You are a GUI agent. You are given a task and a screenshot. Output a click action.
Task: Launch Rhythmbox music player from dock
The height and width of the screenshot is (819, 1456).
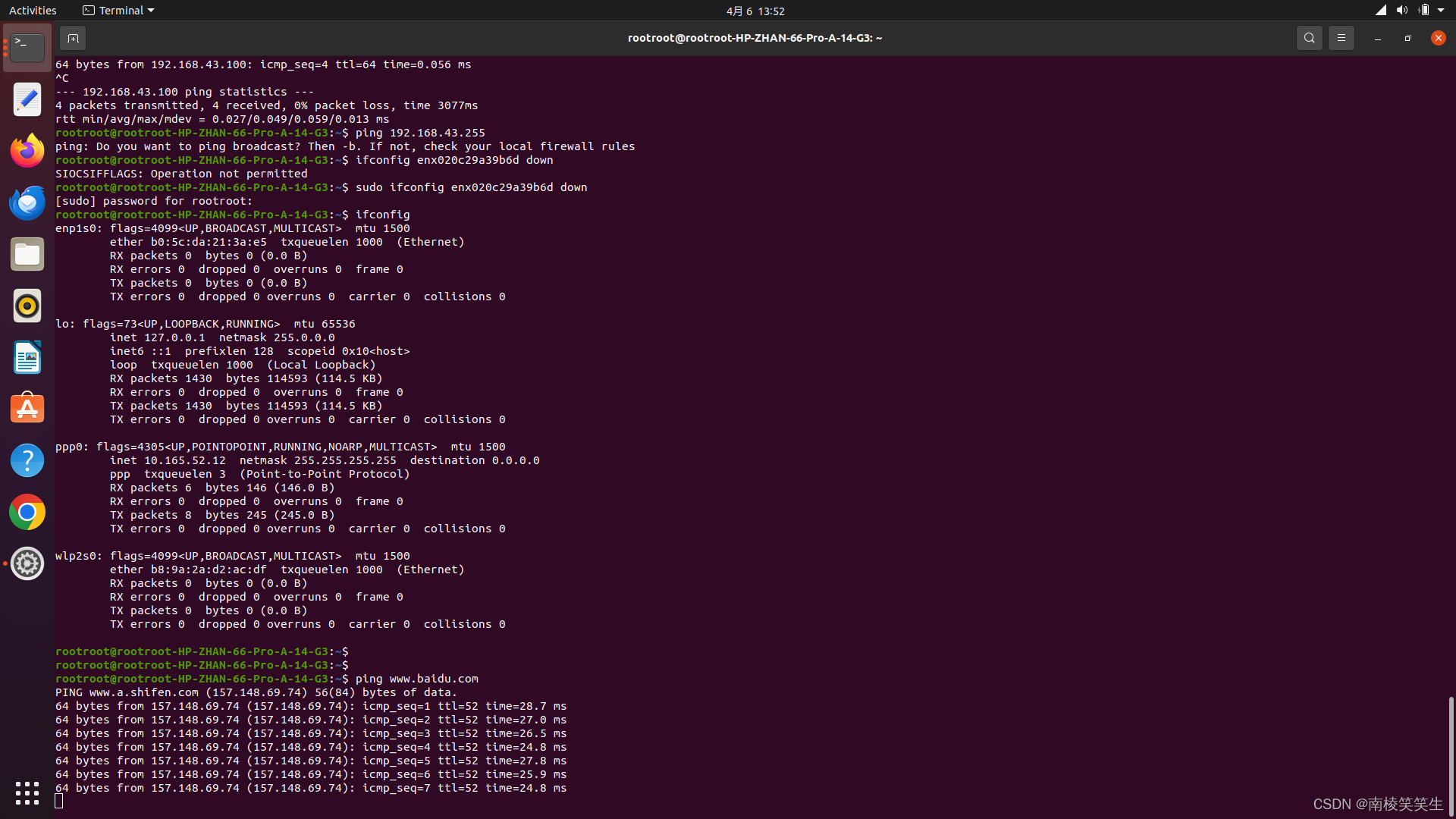click(x=27, y=306)
